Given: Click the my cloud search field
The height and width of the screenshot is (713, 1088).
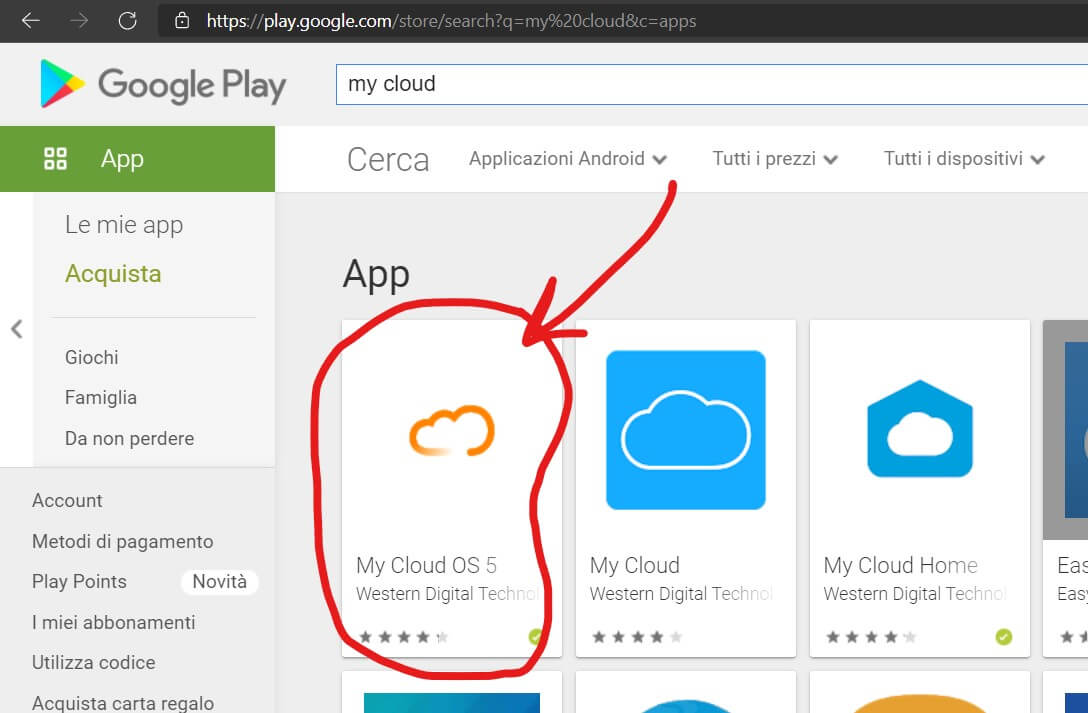Looking at the screenshot, I should (x=700, y=84).
